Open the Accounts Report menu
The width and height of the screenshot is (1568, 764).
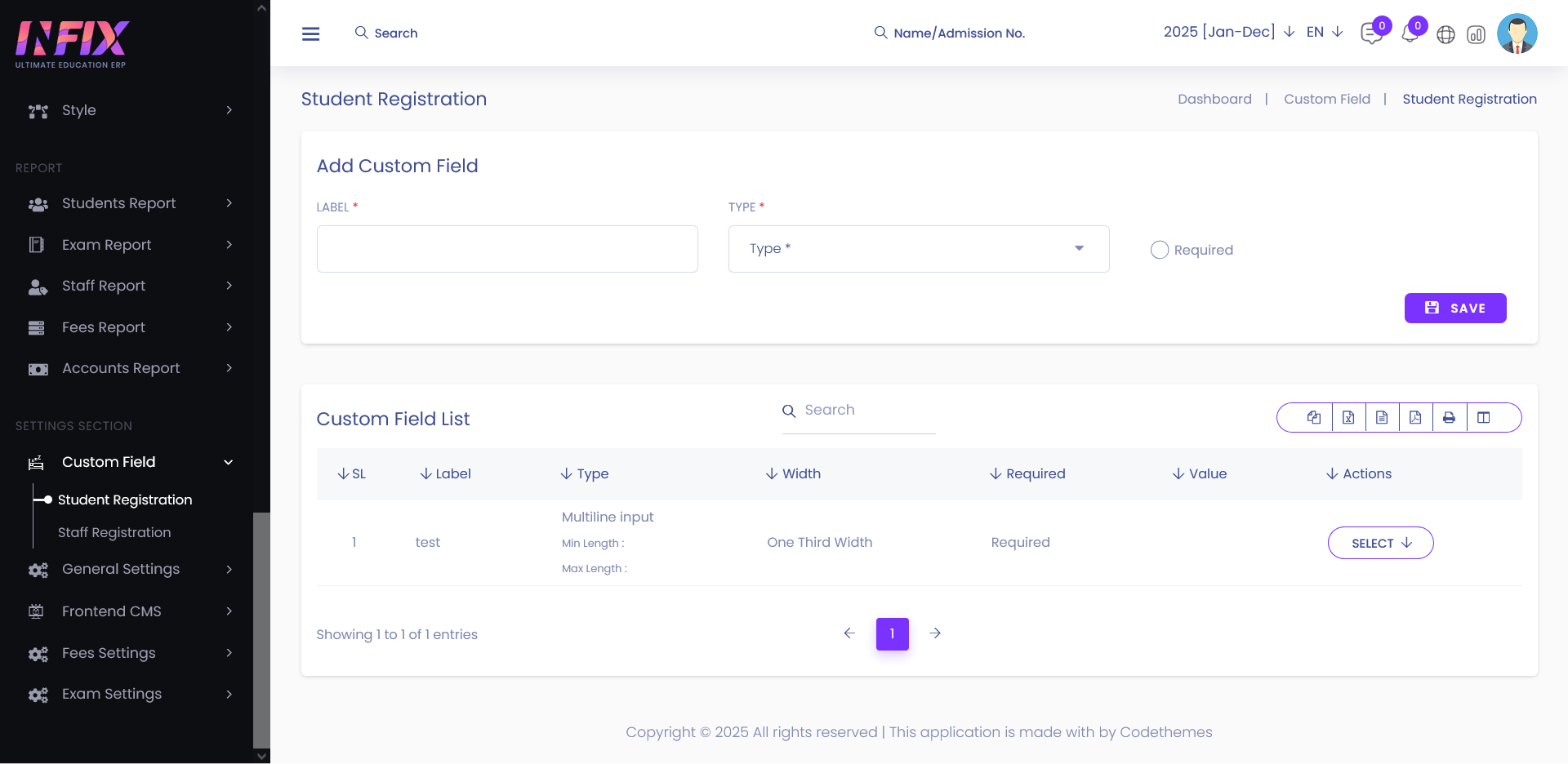(x=131, y=368)
